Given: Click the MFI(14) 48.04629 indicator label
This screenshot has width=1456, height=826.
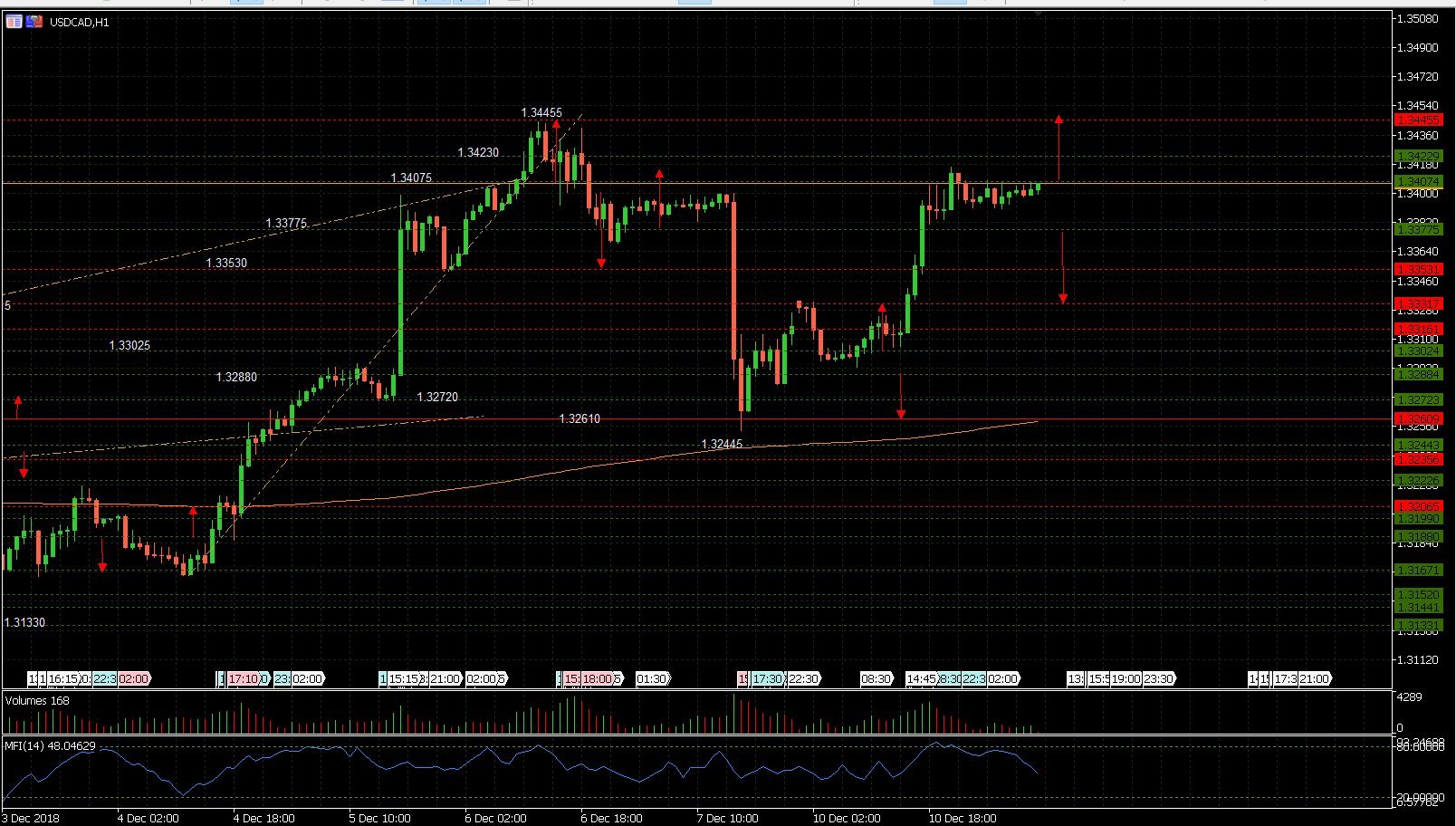Looking at the screenshot, I should point(50,746).
